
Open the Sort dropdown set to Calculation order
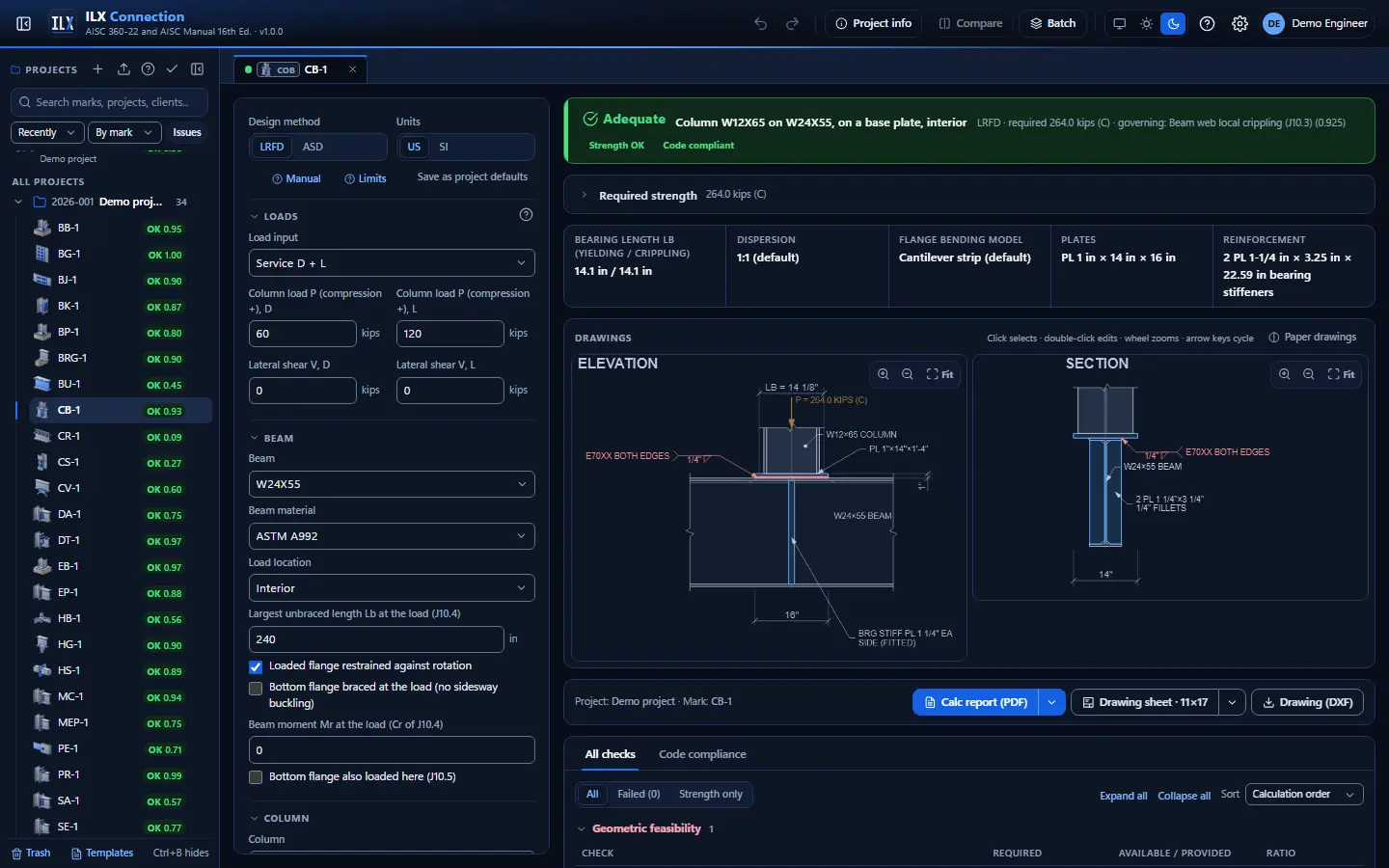[1304, 795]
